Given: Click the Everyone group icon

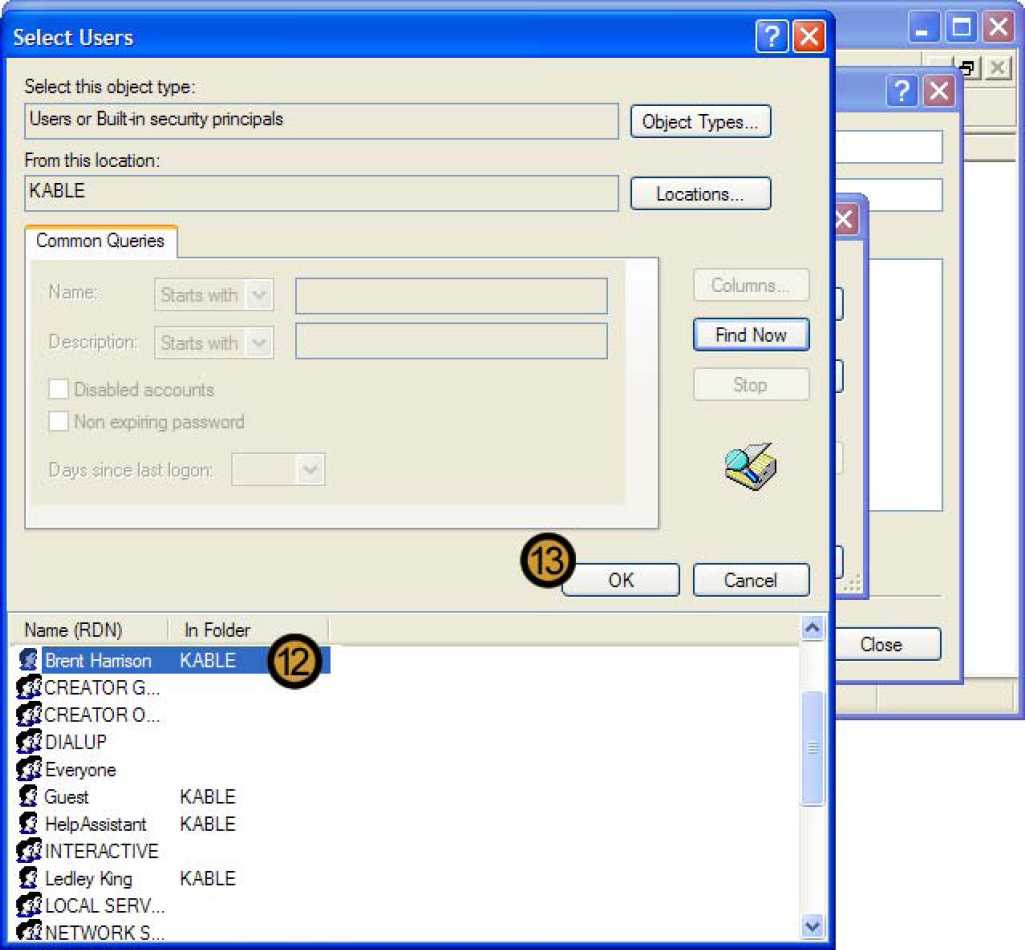Looking at the screenshot, I should point(28,769).
